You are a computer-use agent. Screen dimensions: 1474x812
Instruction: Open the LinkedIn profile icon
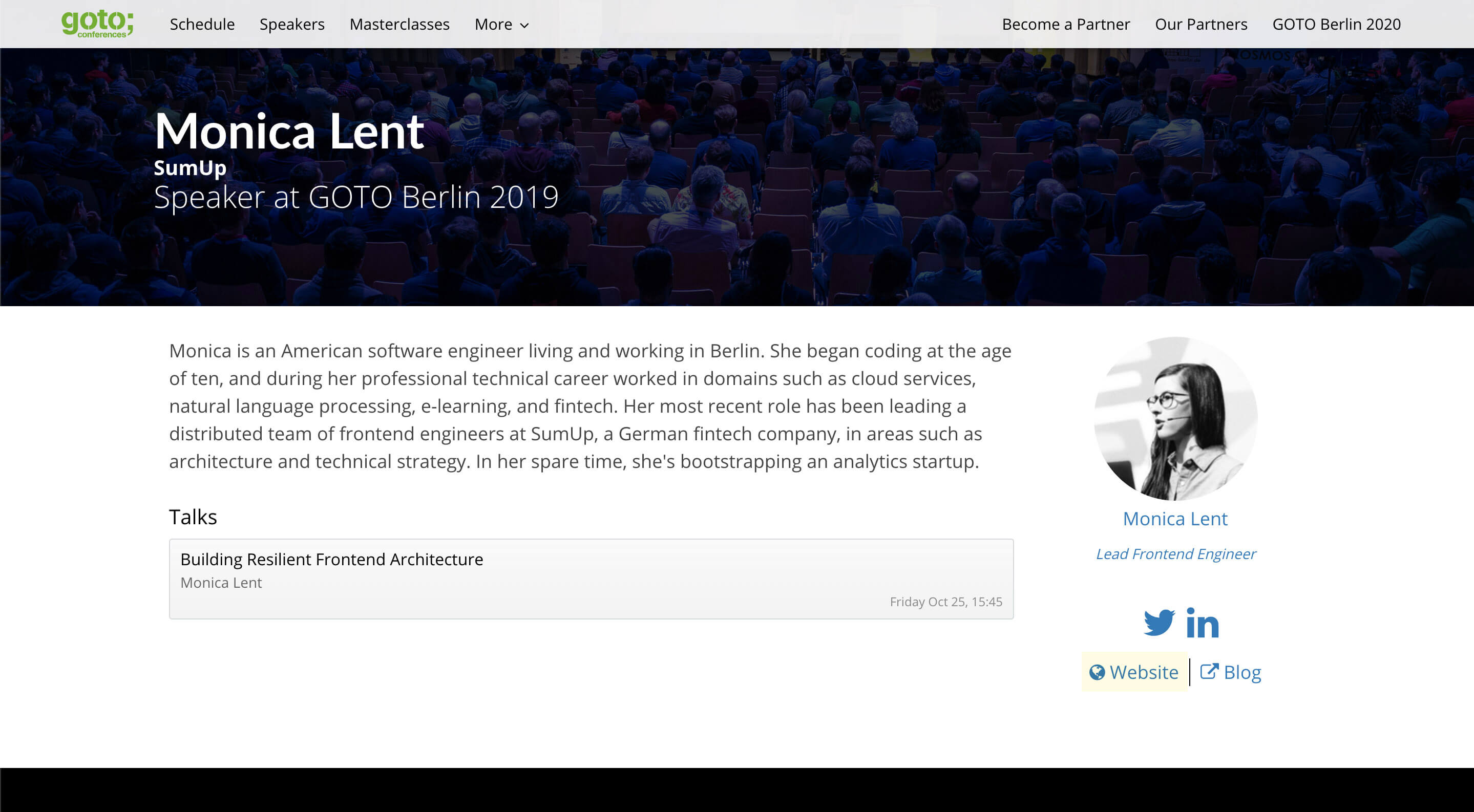tap(1203, 622)
